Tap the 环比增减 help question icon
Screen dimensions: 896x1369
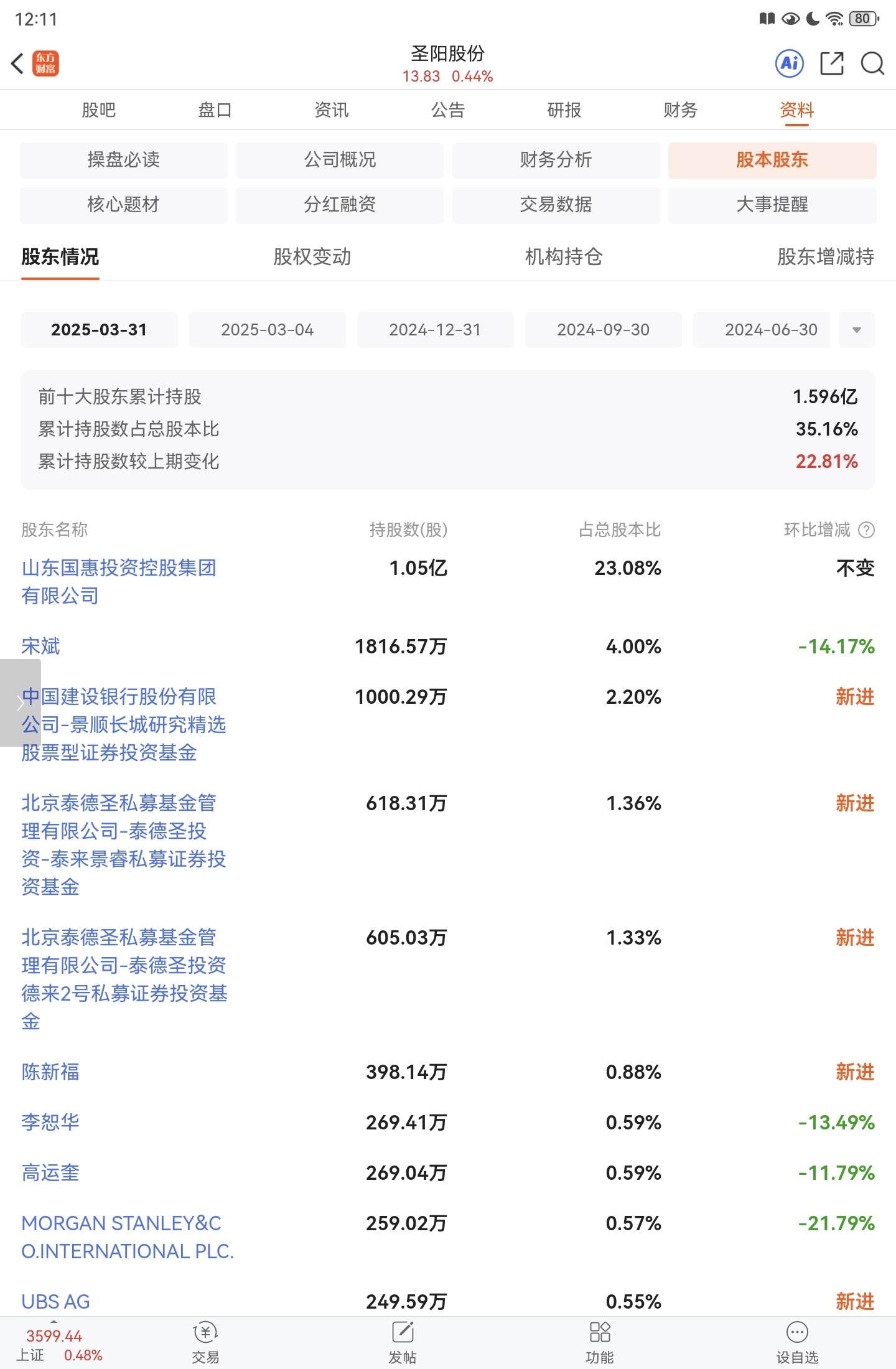[866, 530]
